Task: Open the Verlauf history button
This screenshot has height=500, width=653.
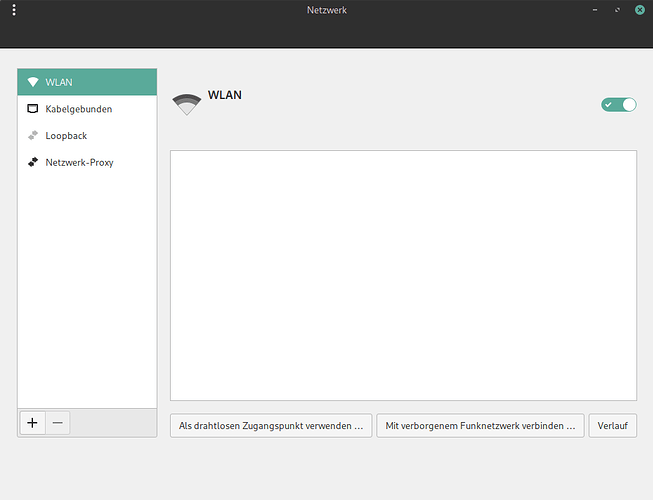Action: (612, 426)
